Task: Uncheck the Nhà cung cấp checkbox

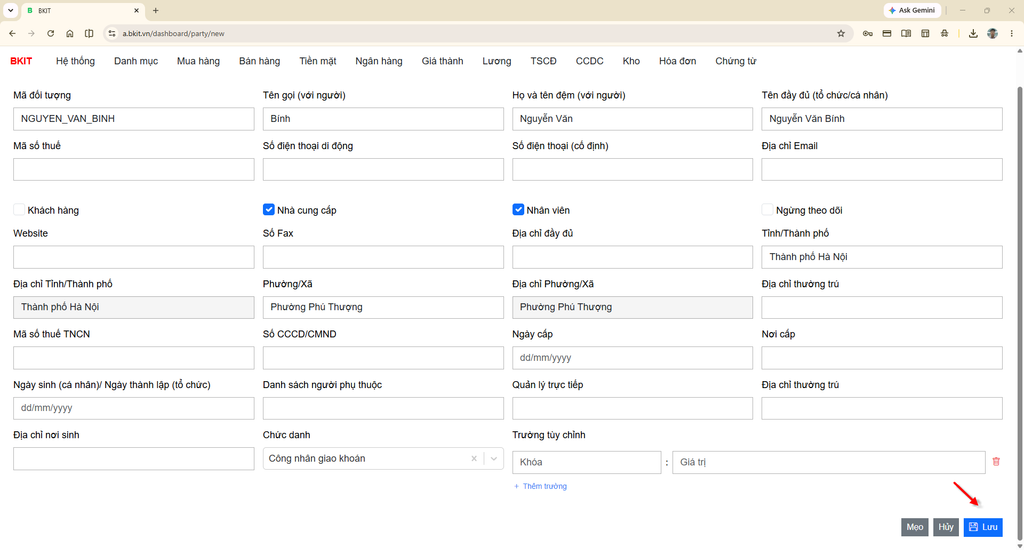Action: (x=268, y=210)
